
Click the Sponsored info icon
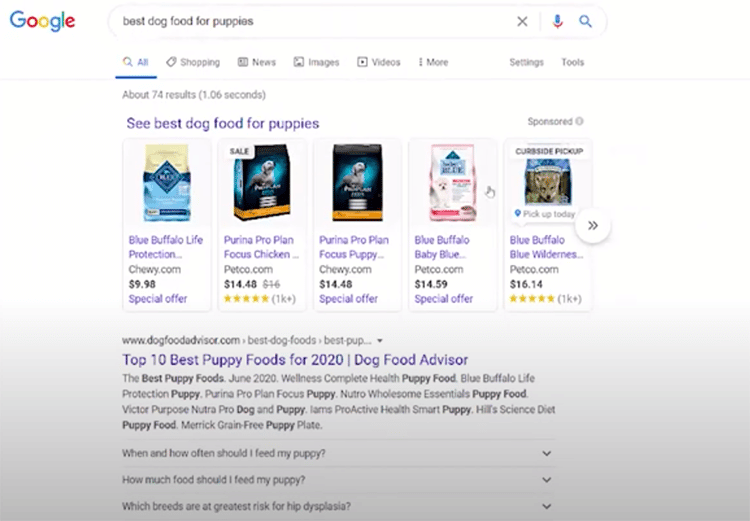point(580,122)
